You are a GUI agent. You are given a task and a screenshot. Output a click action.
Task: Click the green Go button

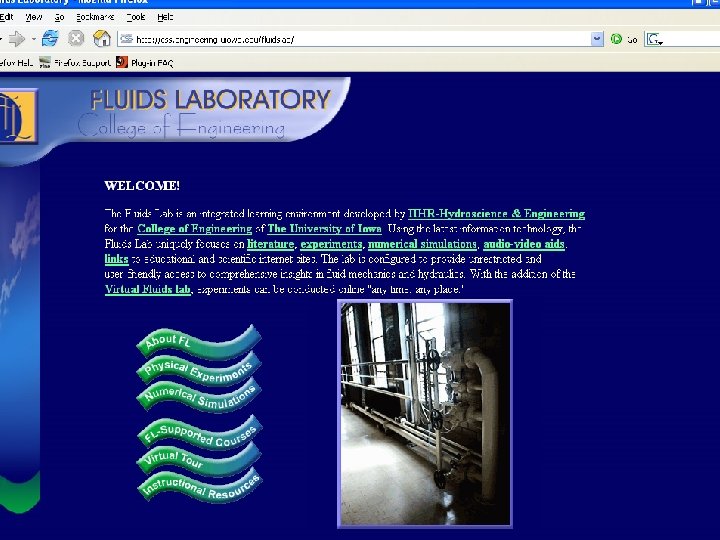(x=624, y=39)
